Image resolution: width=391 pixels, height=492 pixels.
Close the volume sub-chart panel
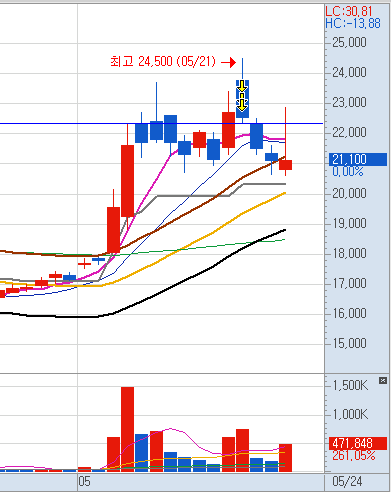click(383, 380)
